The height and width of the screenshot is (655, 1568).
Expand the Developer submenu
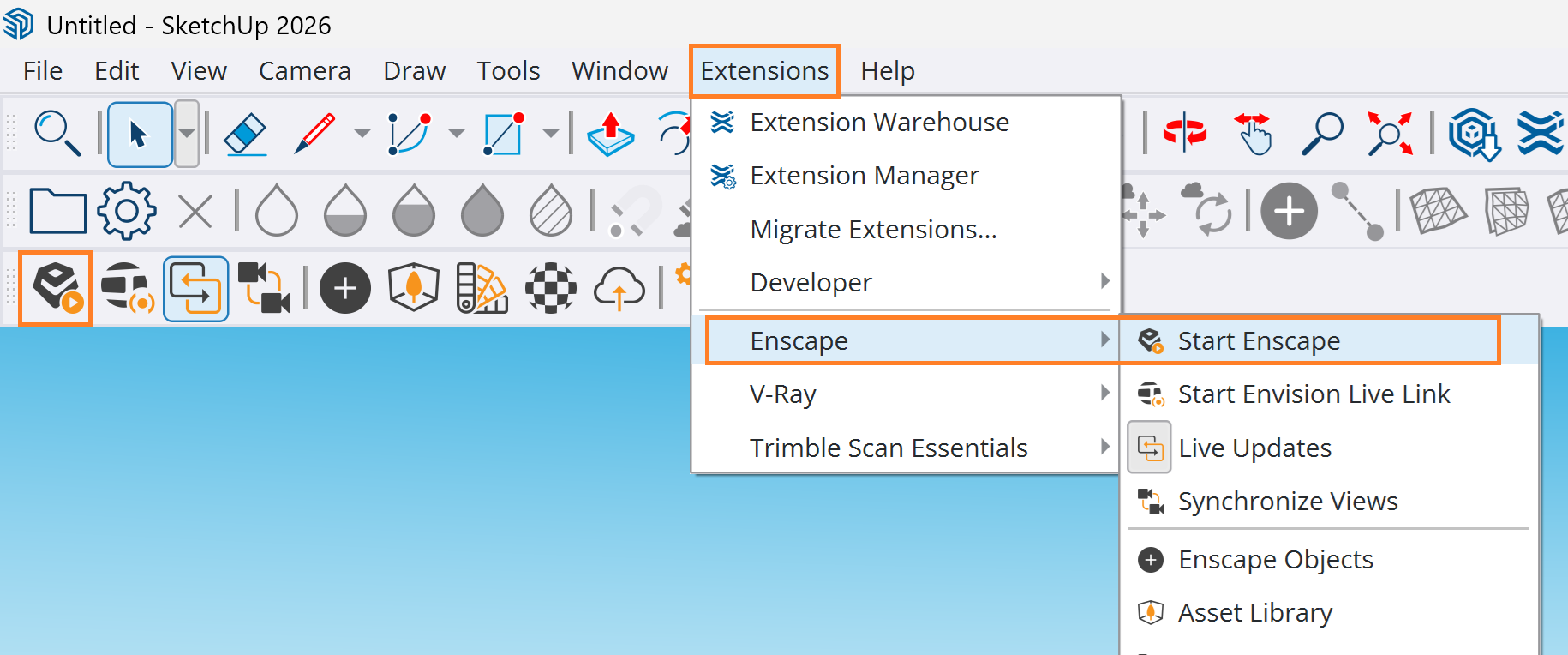click(x=907, y=283)
